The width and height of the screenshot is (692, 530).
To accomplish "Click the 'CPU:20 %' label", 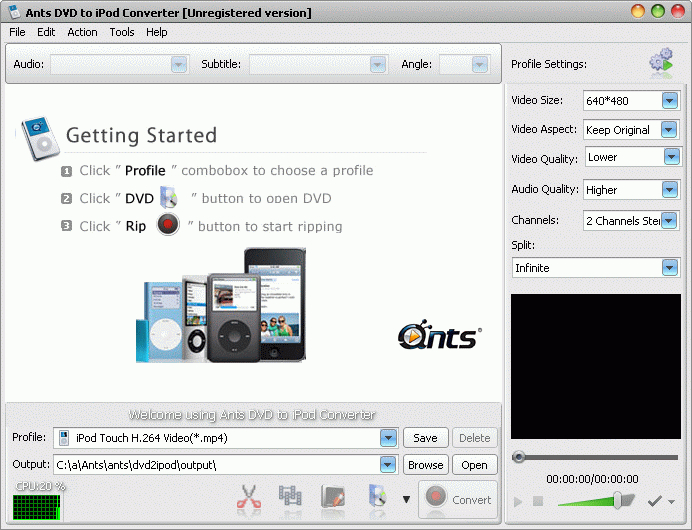I will pos(40,486).
